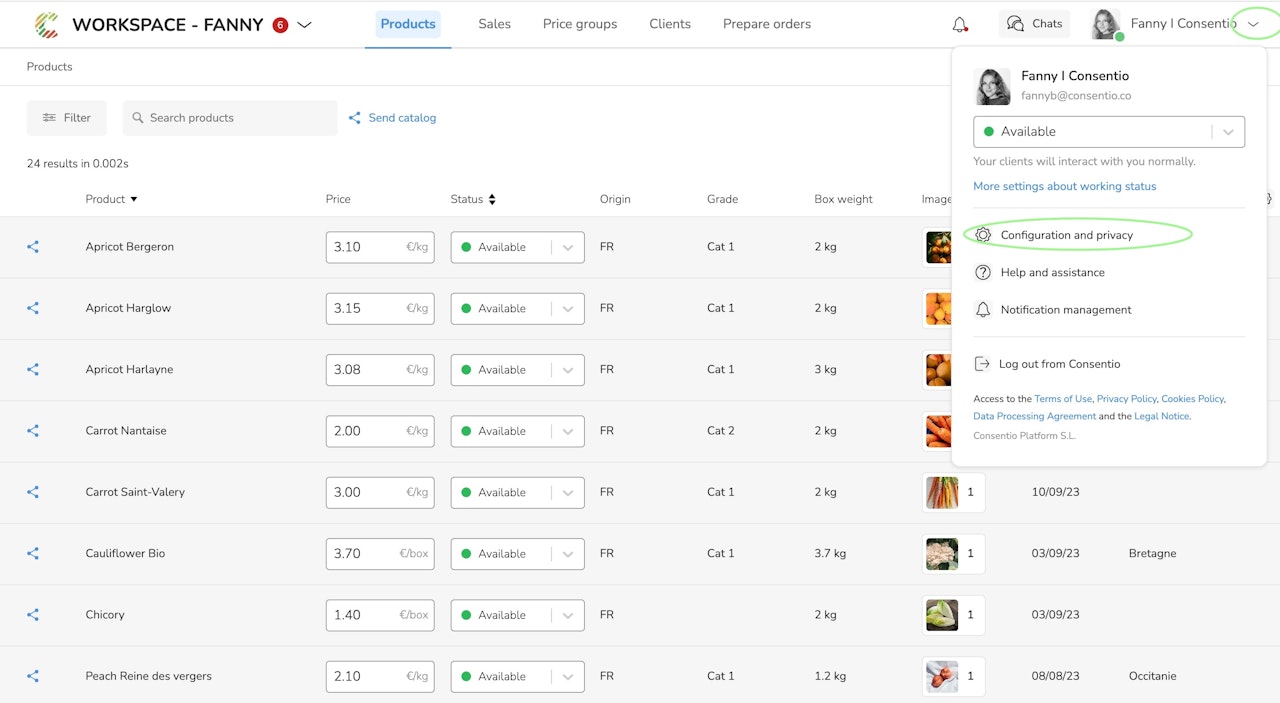Log out from Consentio
This screenshot has width=1280, height=703.
pyautogui.click(x=1058, y=364)
